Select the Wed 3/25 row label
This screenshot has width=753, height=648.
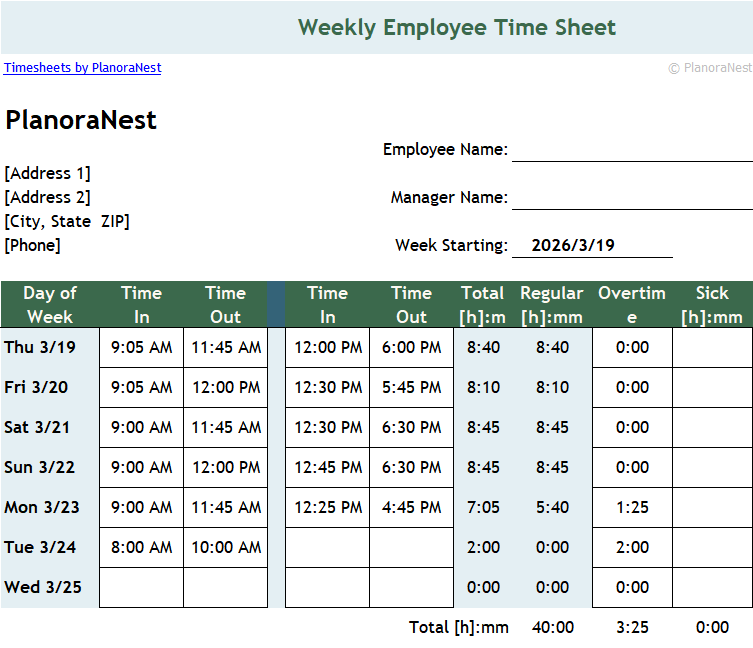click(43, 587)
